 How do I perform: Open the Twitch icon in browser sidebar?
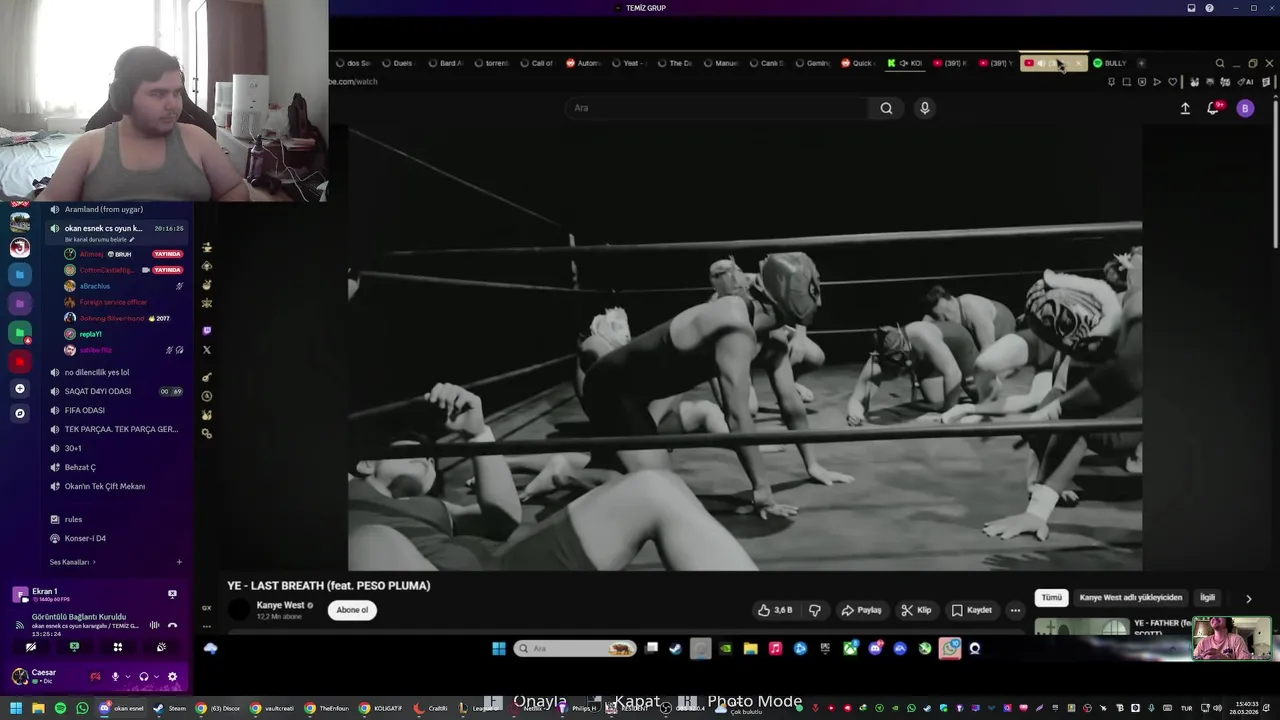207,331
